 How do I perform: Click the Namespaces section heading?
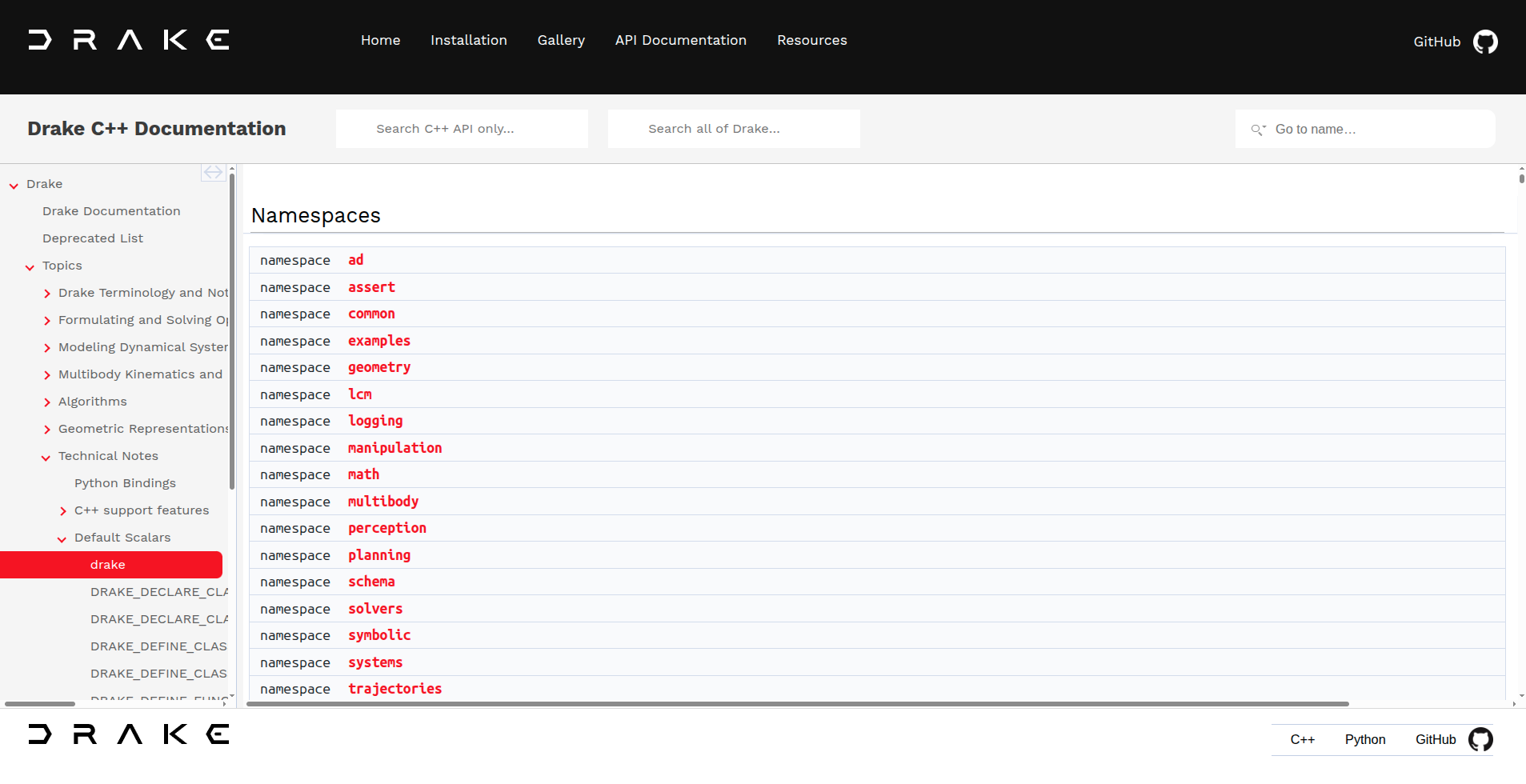click(316, 216)
